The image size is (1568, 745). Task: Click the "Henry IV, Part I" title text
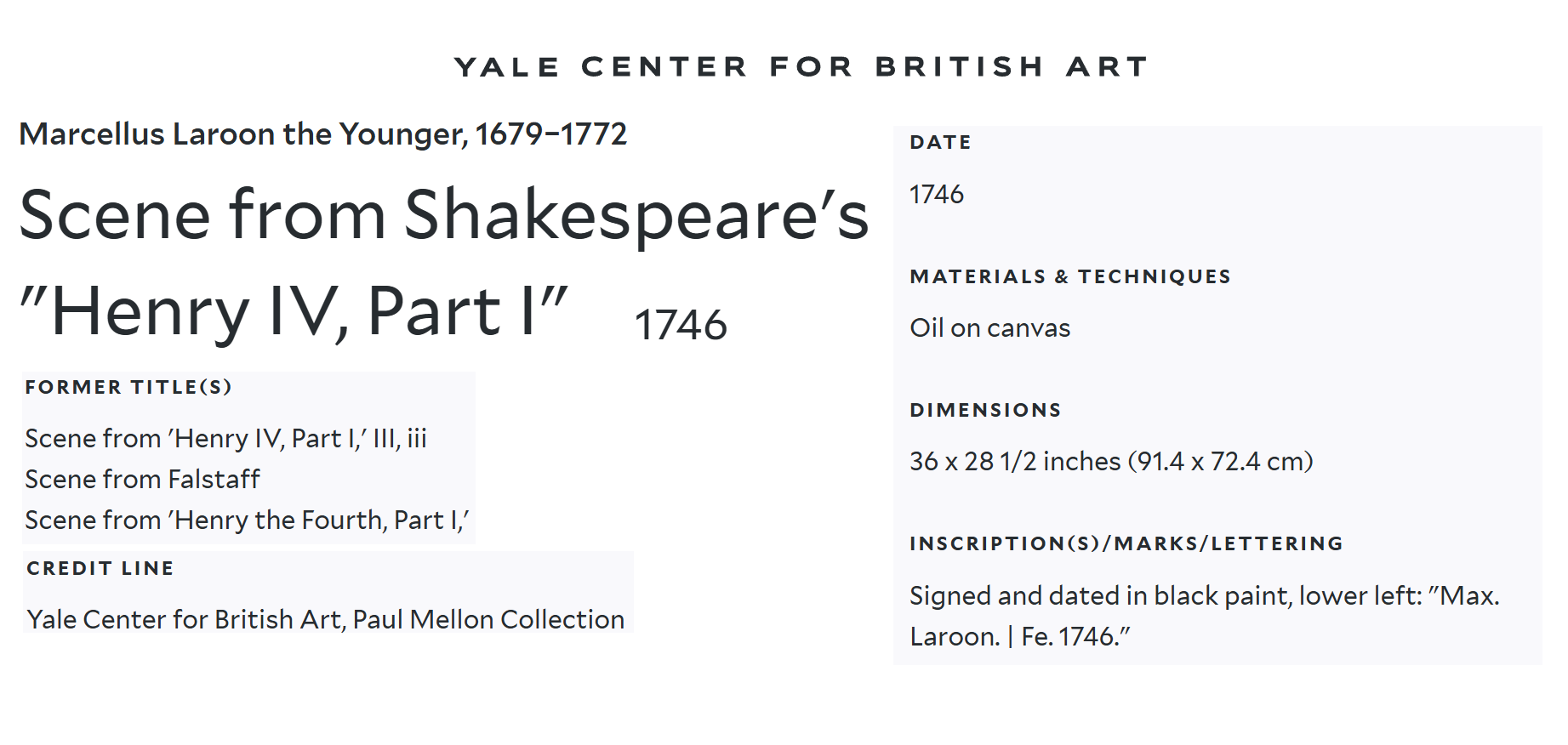pos(294,311)
